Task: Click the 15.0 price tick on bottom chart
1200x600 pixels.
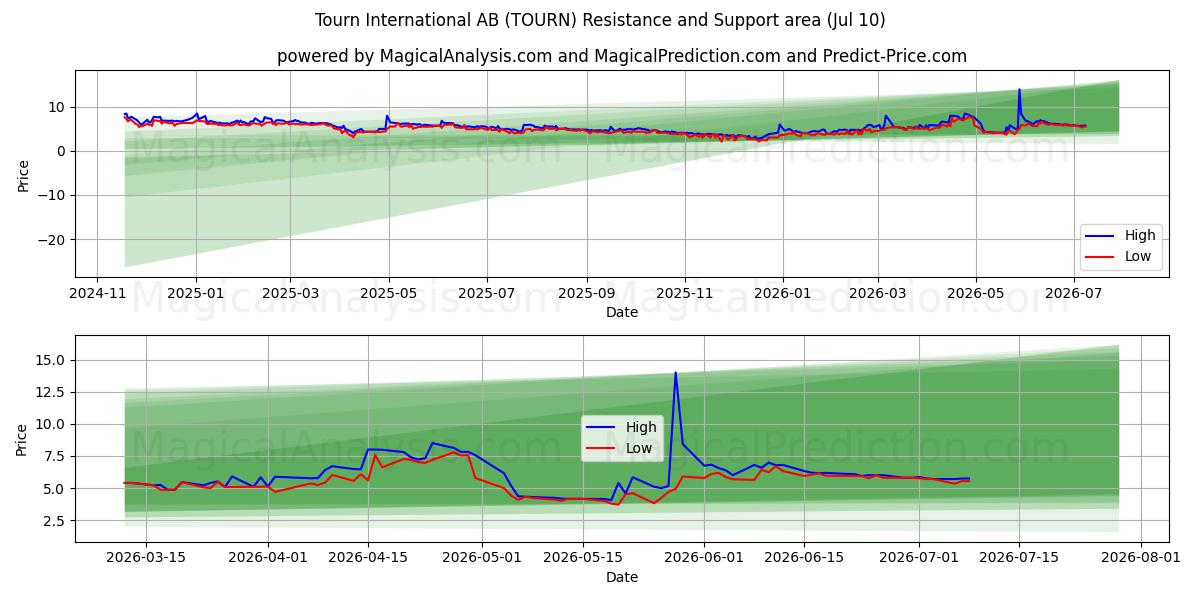Action: [x=52, y=360]
